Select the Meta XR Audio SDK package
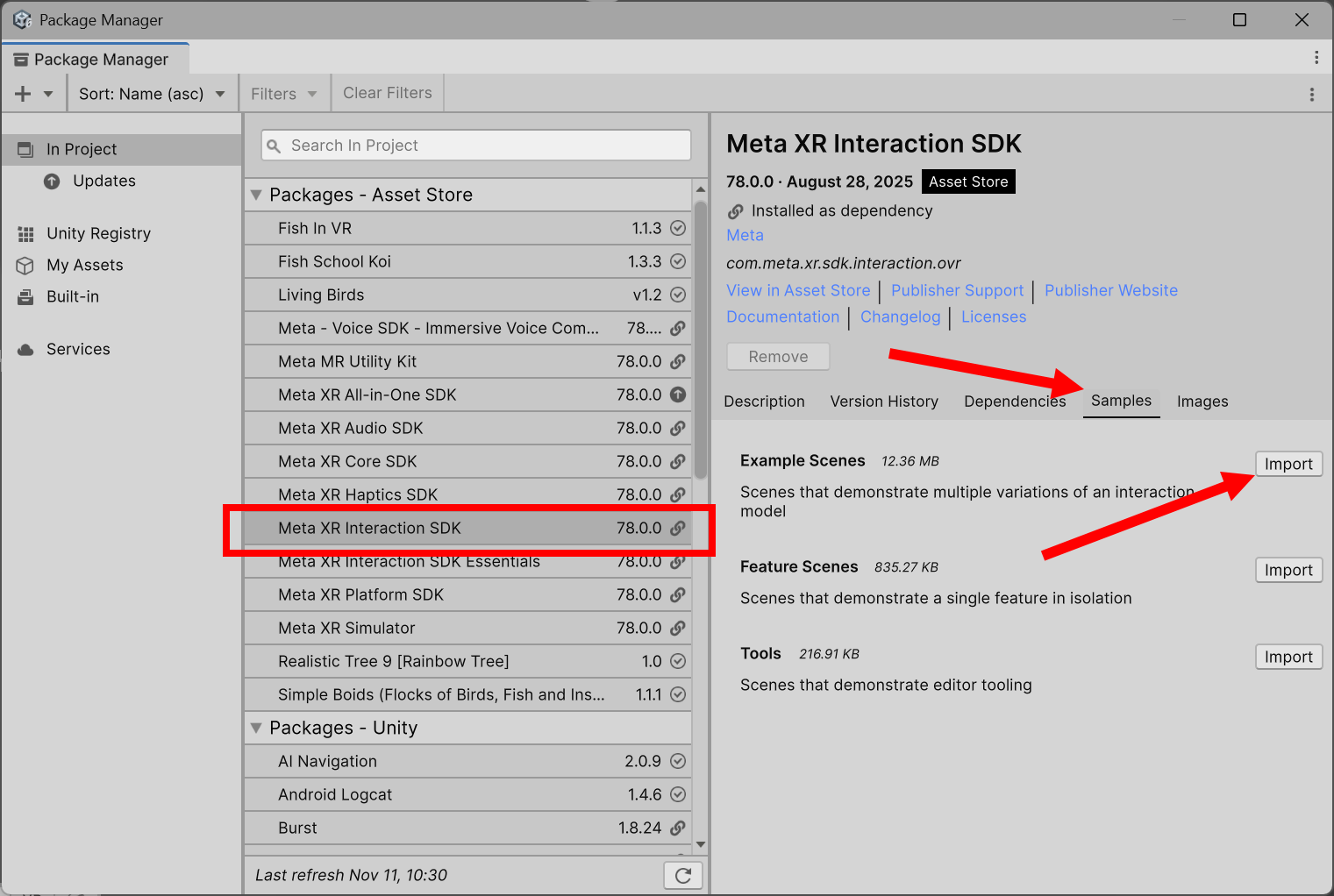The height and width of the screenshot is (896, 1334). 468,428
